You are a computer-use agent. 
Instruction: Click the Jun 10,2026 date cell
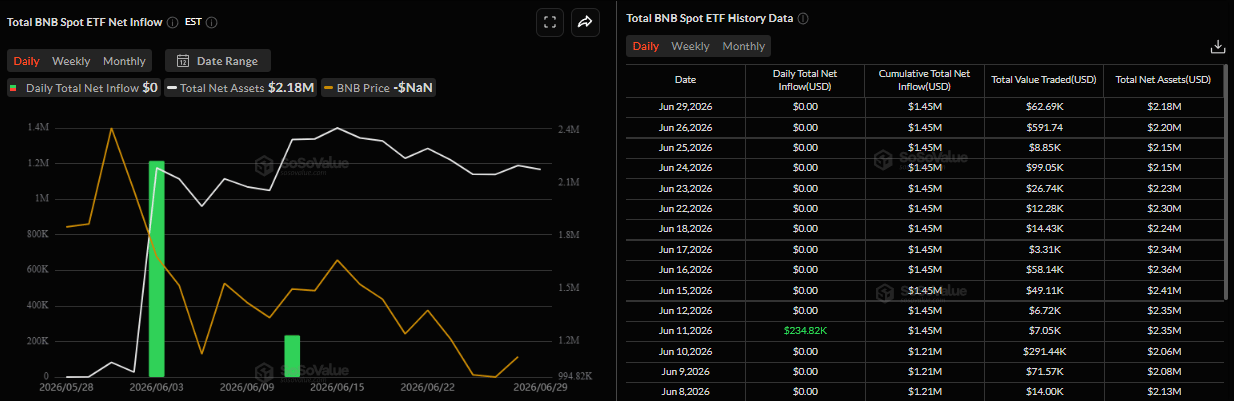point(685,352)
